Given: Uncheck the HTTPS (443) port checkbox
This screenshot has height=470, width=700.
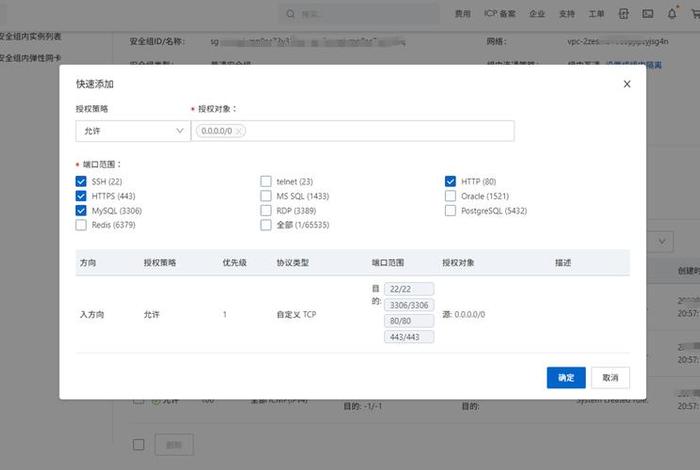Looking at the screenshot, I should coord(81,196).
